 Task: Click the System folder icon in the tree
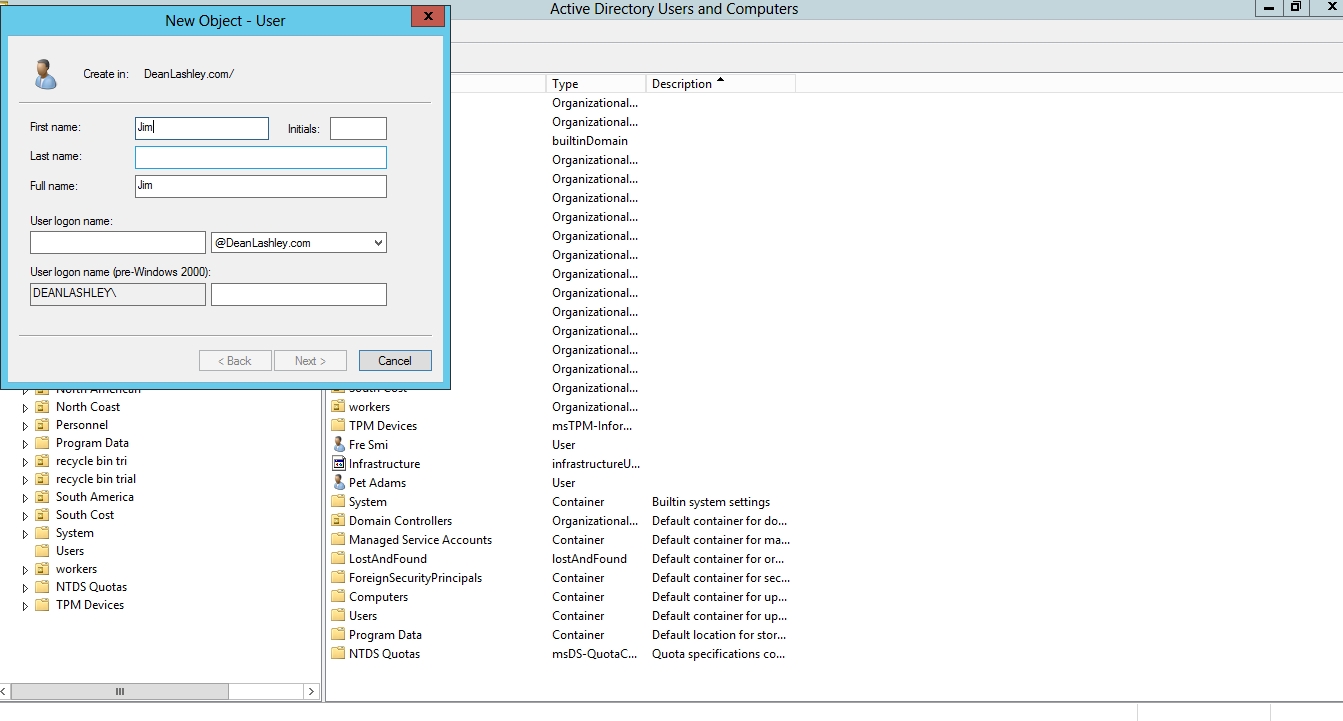coord(42,533)
